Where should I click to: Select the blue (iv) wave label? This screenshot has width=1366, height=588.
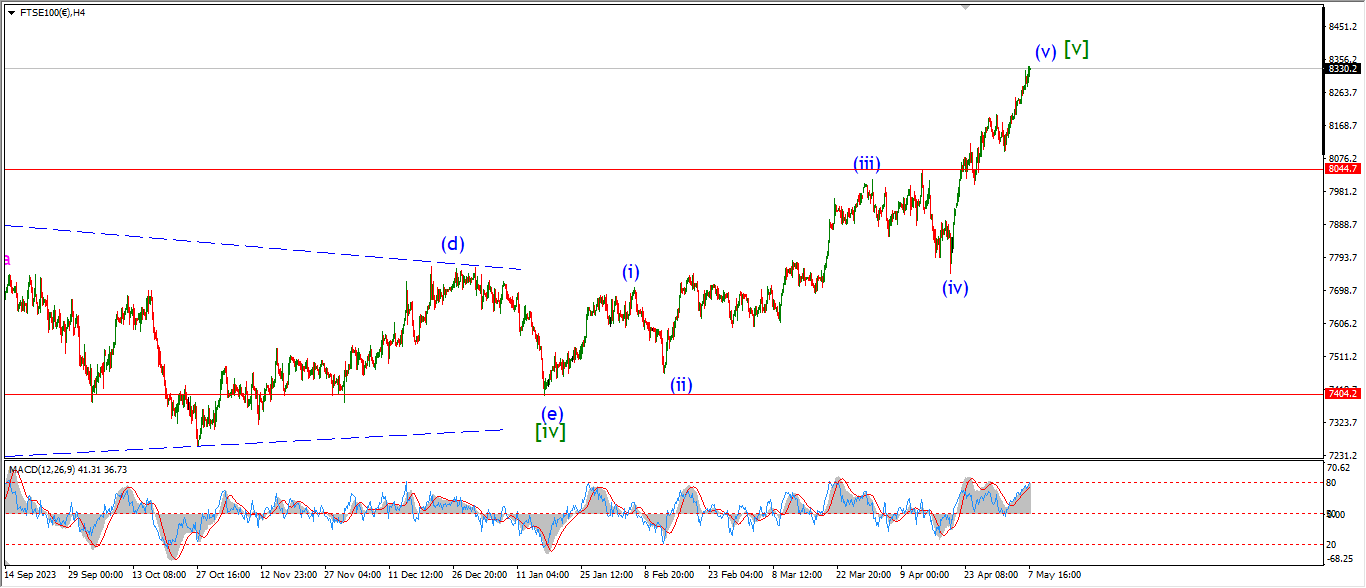click(955, 288)
